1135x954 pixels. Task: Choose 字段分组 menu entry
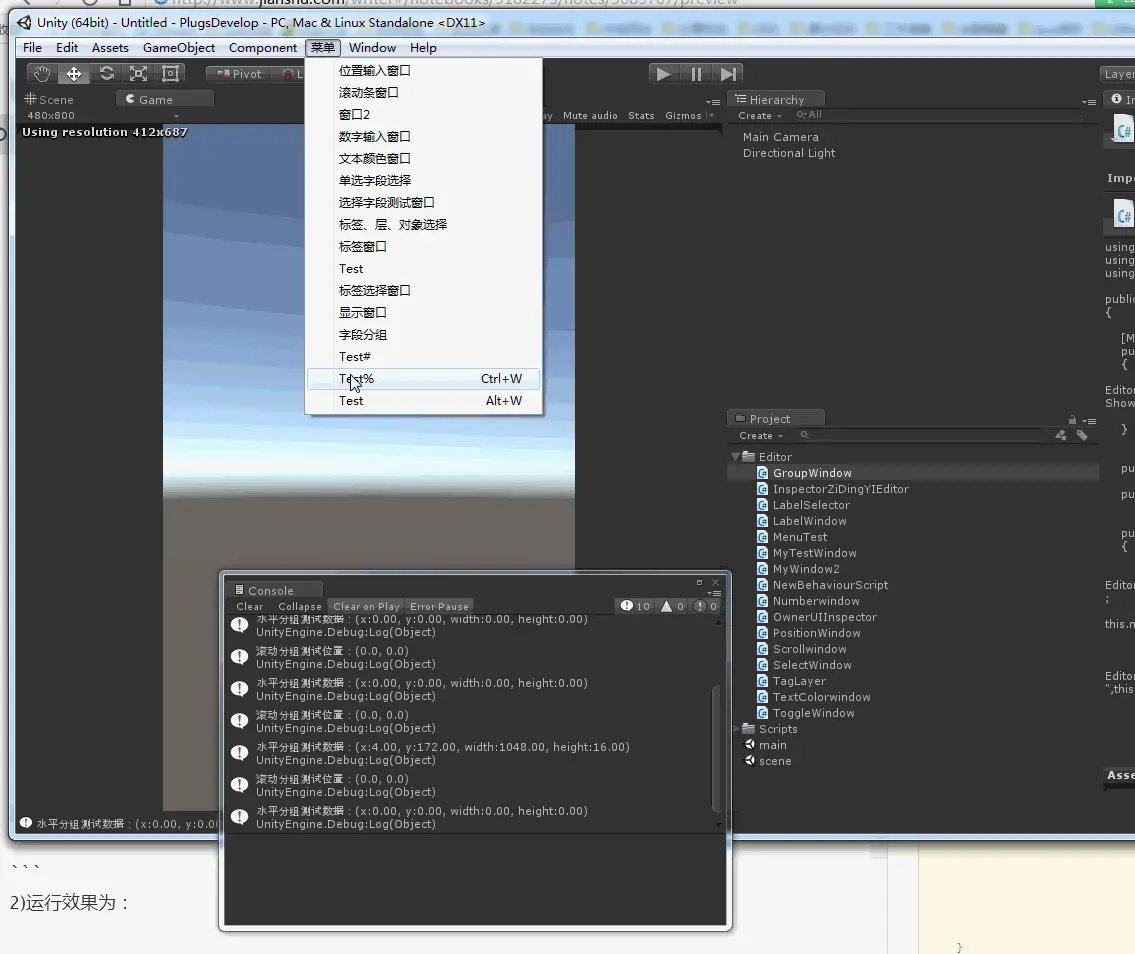[x=423, y=334]
